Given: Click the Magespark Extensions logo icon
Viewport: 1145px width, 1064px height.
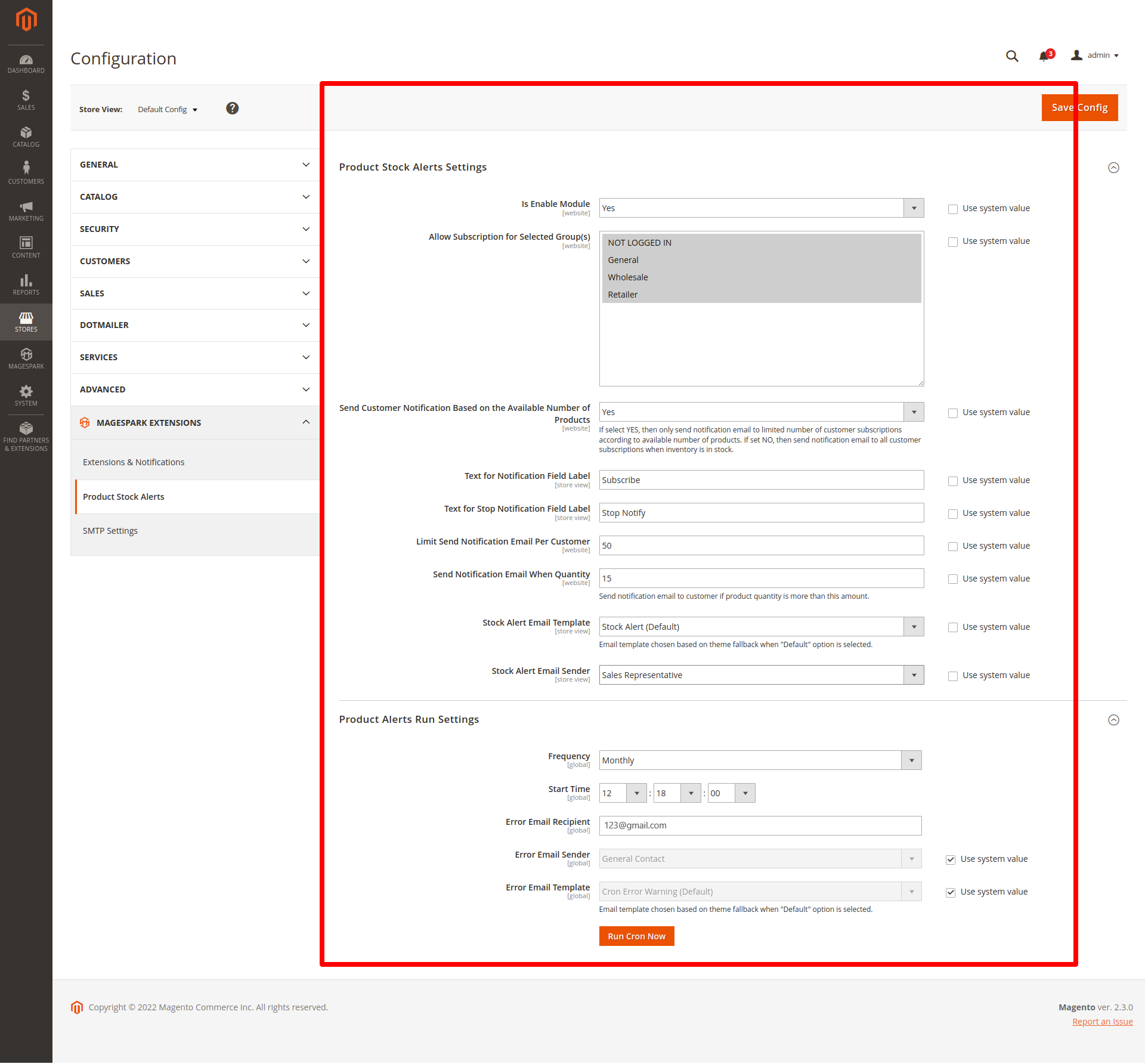Looking at the screenshot, I should click(85, 423).
